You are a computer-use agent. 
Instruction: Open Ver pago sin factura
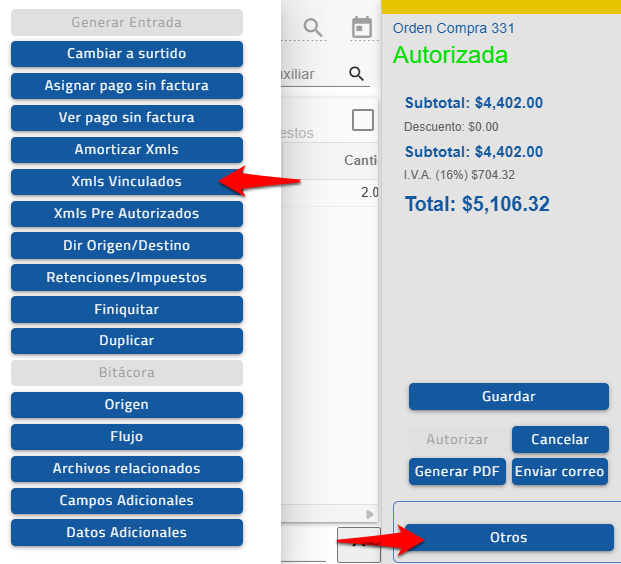point(127,118)
